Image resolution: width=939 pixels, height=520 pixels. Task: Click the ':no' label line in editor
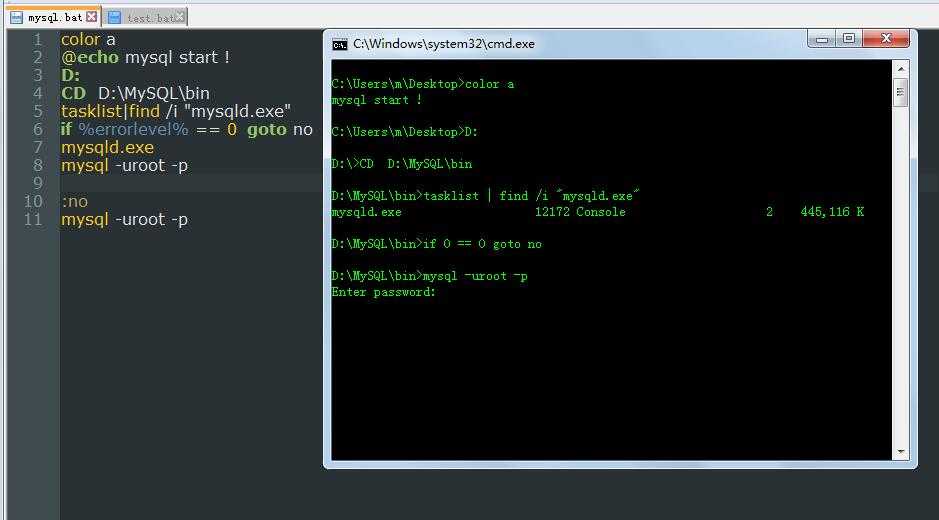tap(74, 201)
